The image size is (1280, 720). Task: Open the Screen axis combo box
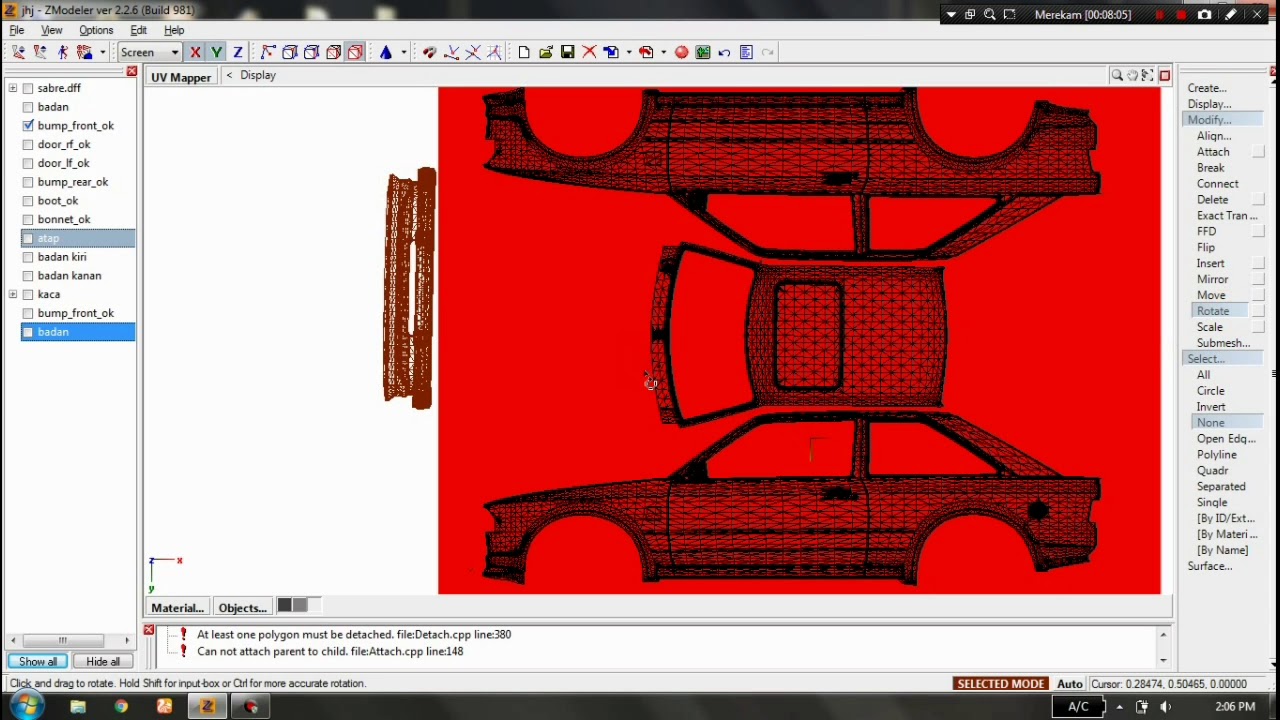click(149, 52)
